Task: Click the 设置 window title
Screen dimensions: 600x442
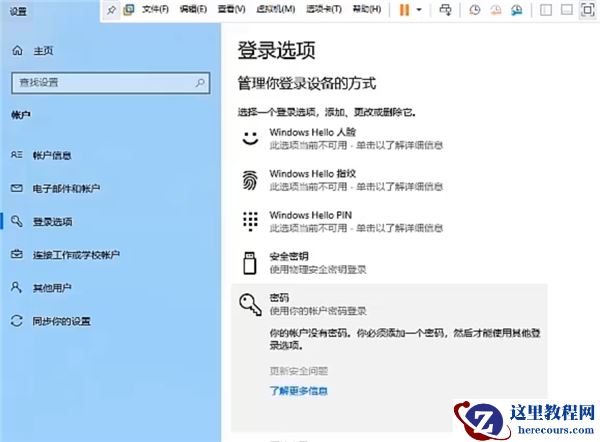Action: (18, 11)
